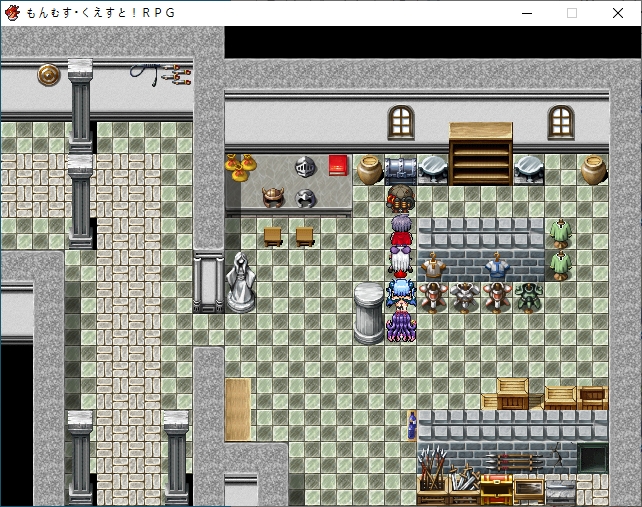Click the right wooden stool

pyautogui.click(x=305, y=236)
